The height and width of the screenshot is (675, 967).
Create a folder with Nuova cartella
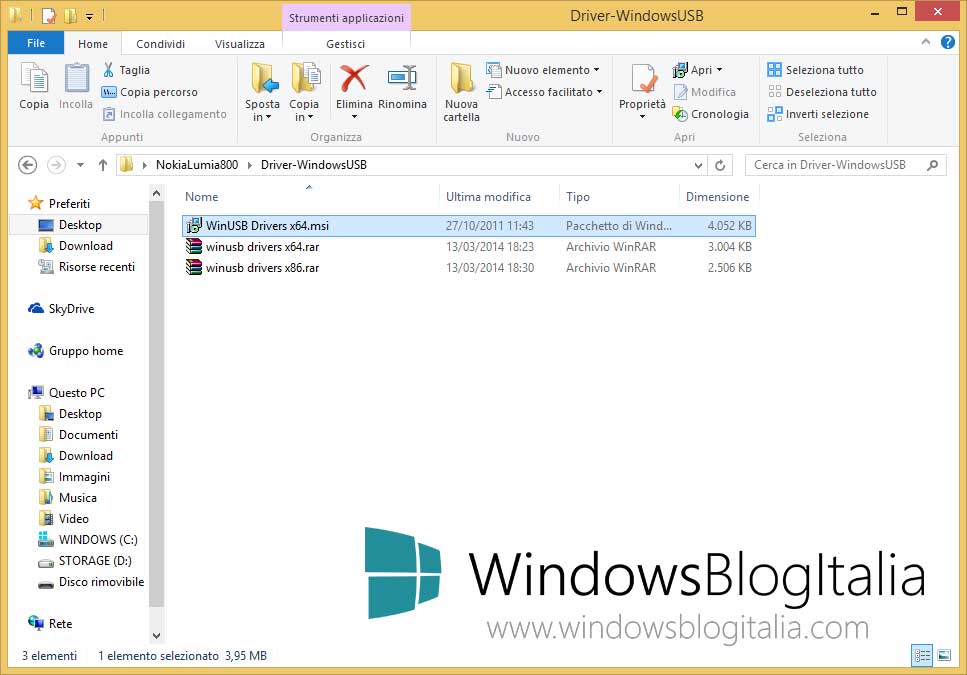(x=461, y=92)
